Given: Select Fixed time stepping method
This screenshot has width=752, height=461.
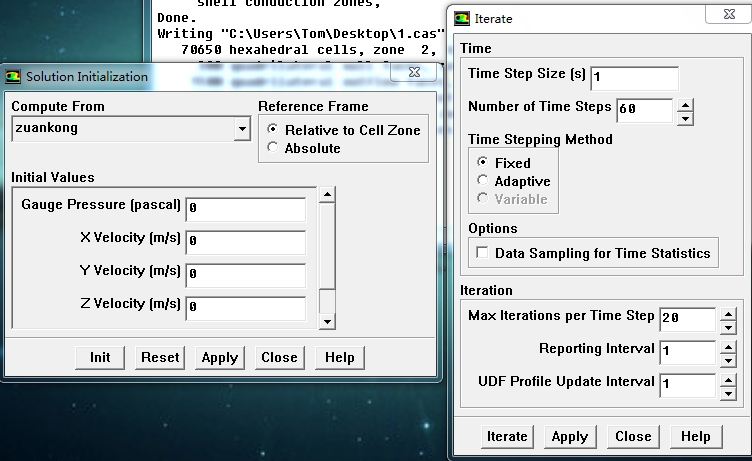Looking at the screenshot, I should [x=483, y=163].
